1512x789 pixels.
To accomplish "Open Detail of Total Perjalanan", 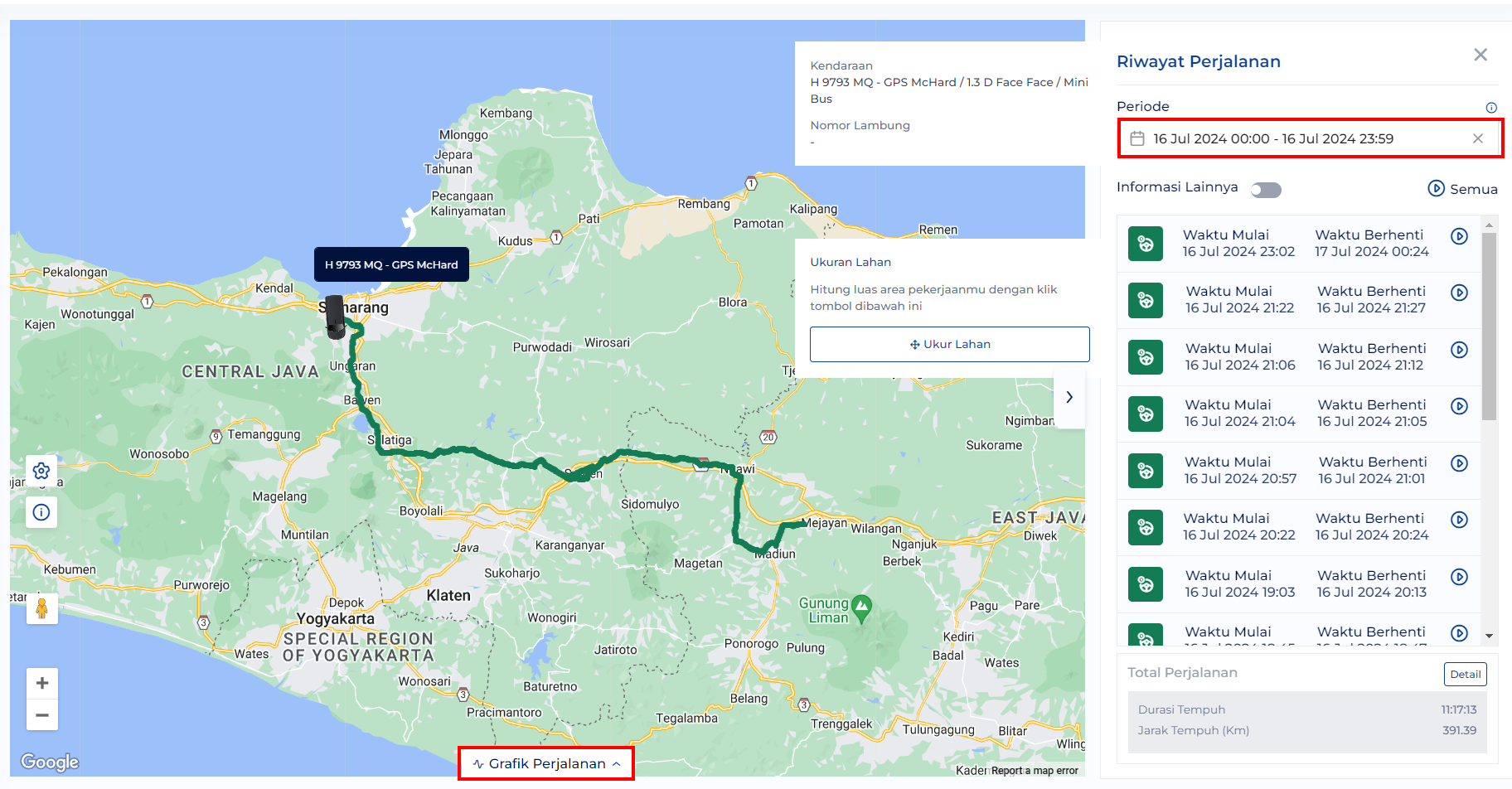I will 1465,674.
